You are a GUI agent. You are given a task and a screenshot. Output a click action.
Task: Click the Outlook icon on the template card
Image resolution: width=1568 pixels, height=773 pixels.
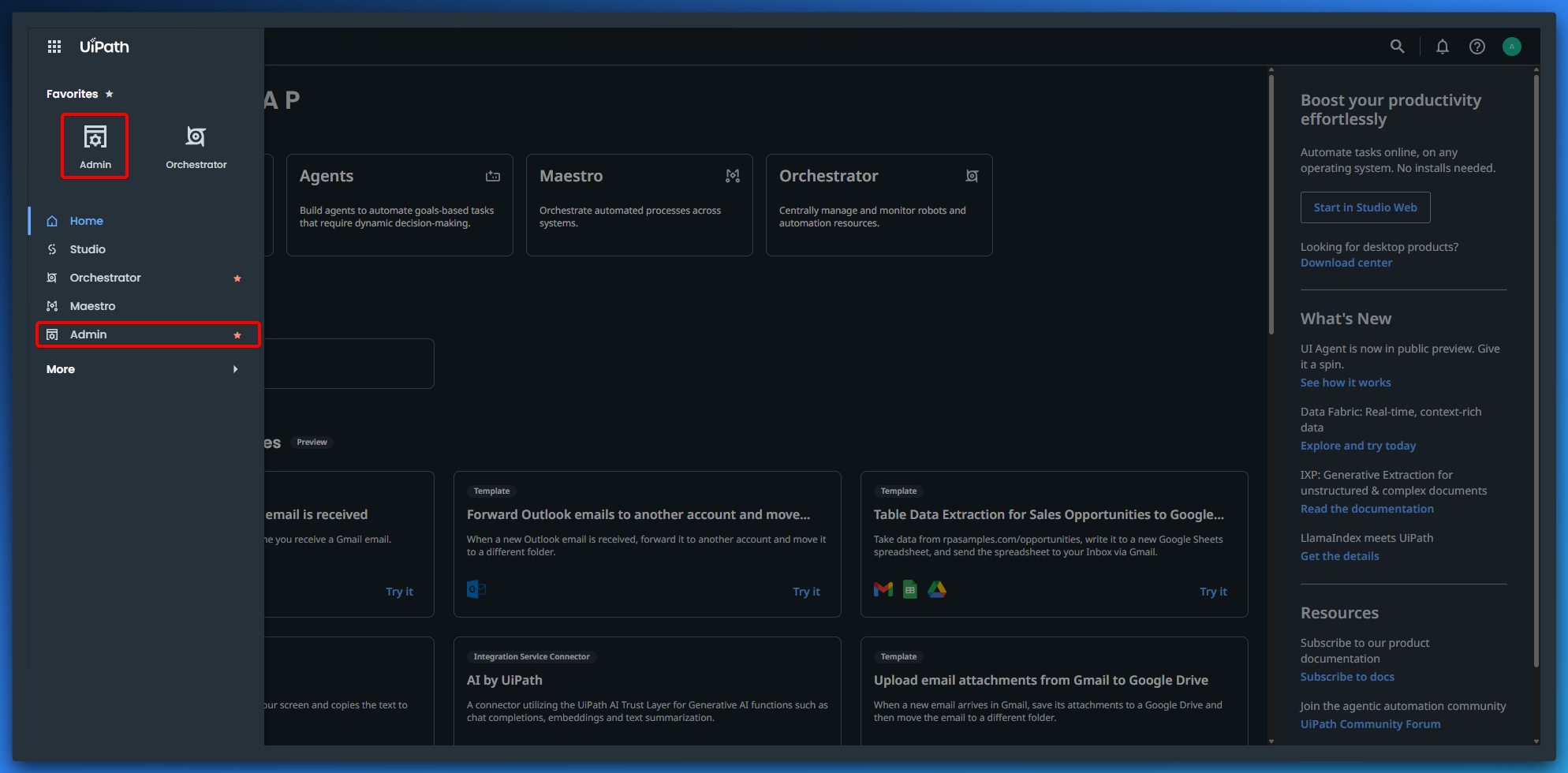point(476,589)
